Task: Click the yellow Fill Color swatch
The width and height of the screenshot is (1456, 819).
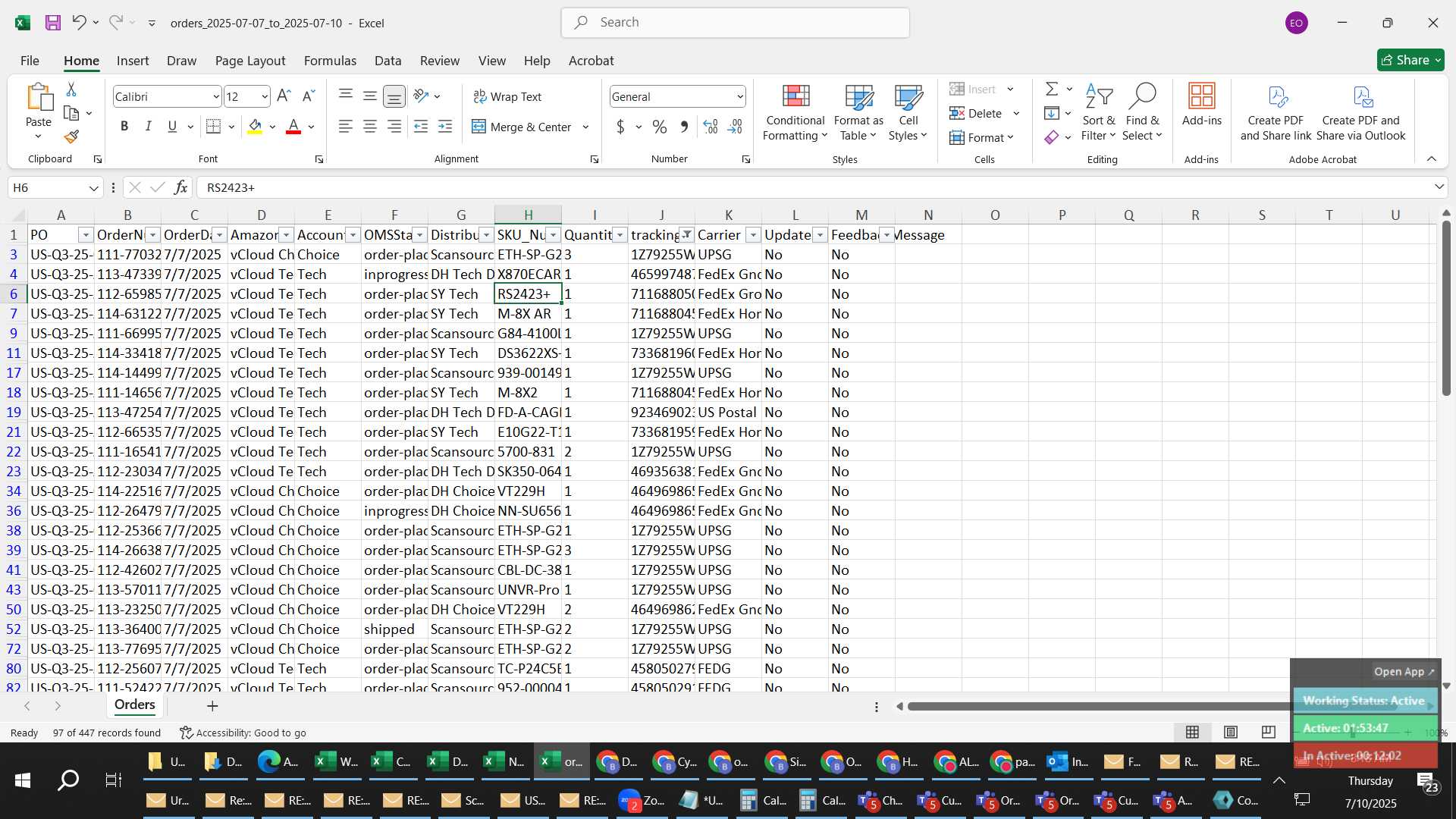Action: click(255, 127)
